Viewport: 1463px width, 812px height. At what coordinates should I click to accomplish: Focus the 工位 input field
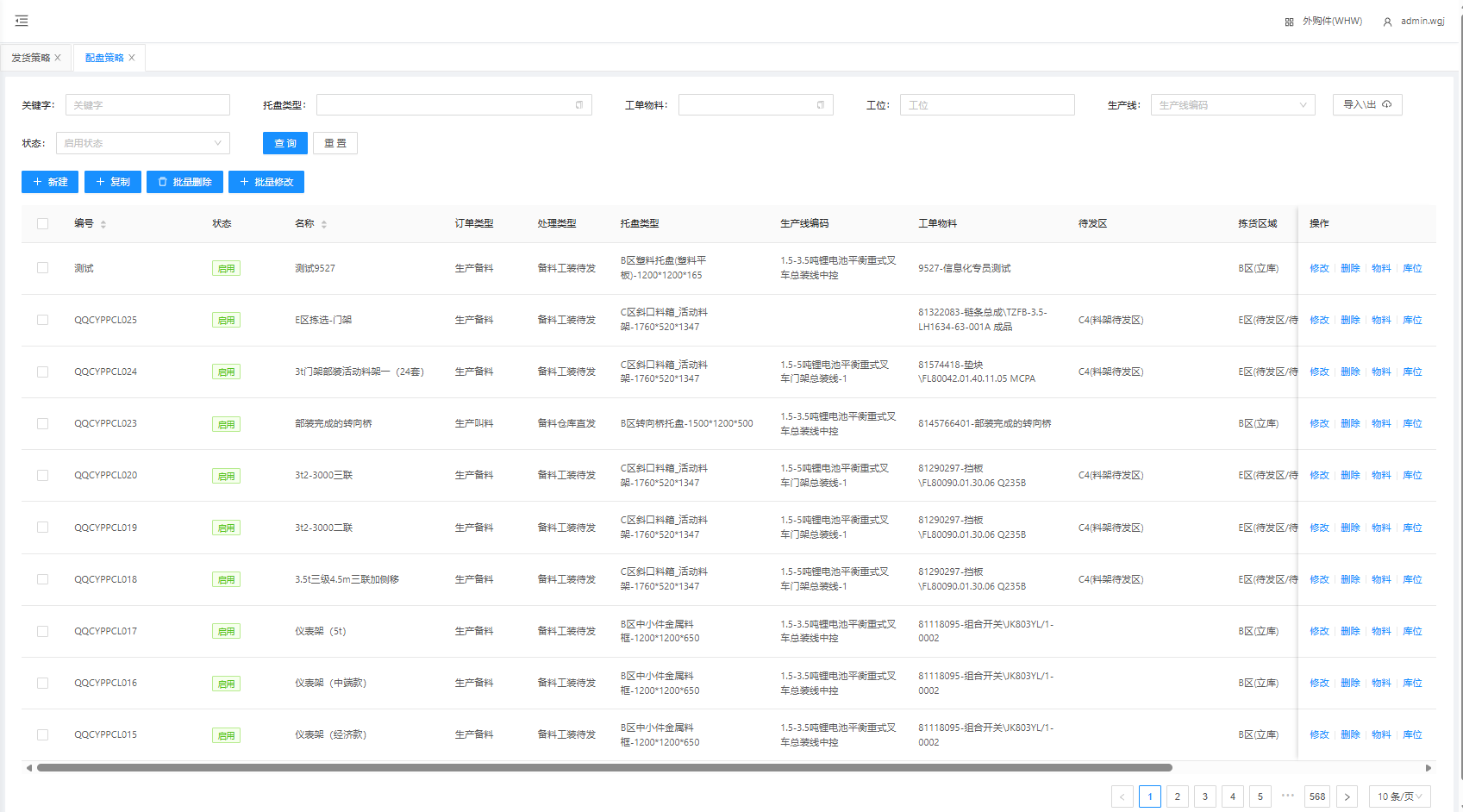point(987,105)
